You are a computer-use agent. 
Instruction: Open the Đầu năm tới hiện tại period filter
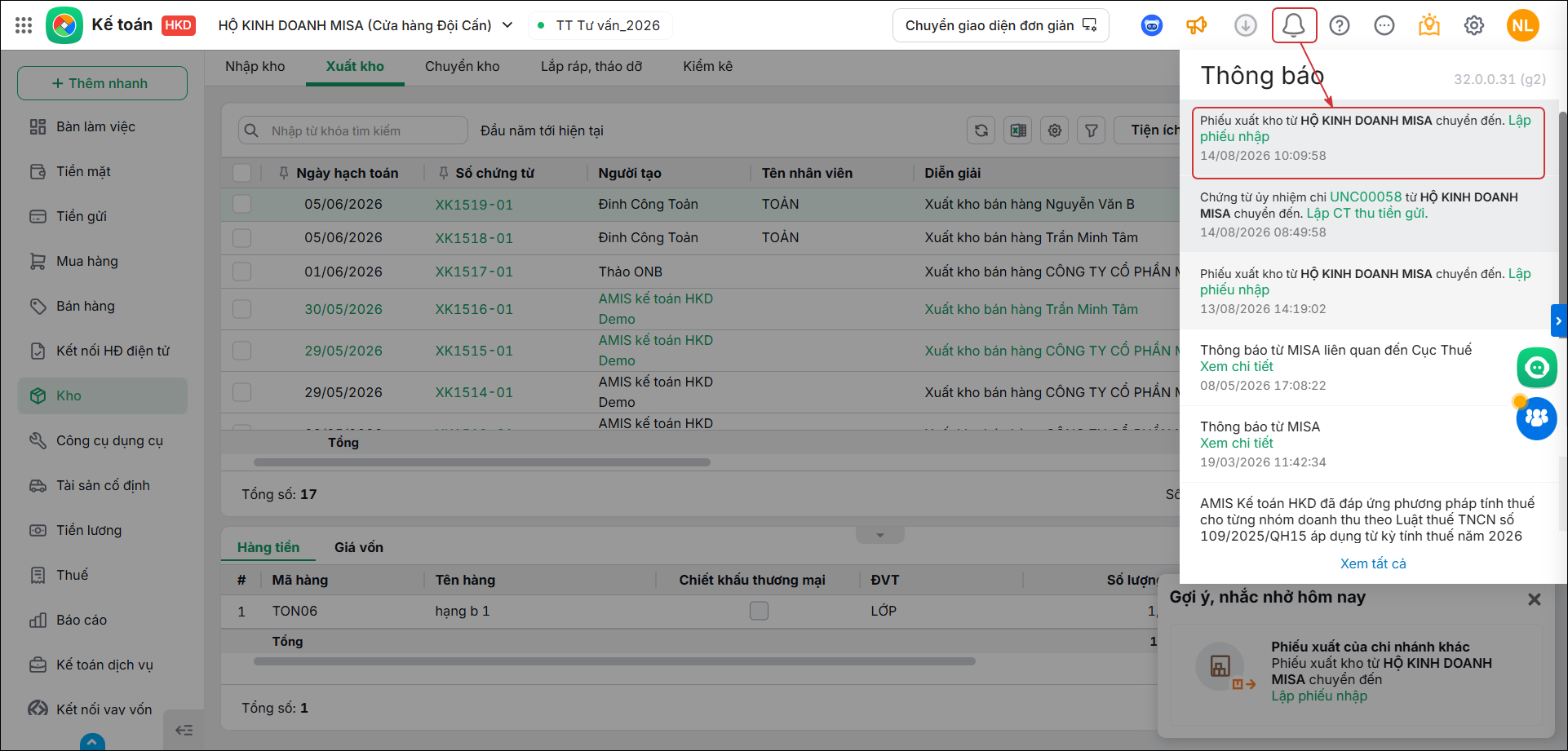[542, 130]
